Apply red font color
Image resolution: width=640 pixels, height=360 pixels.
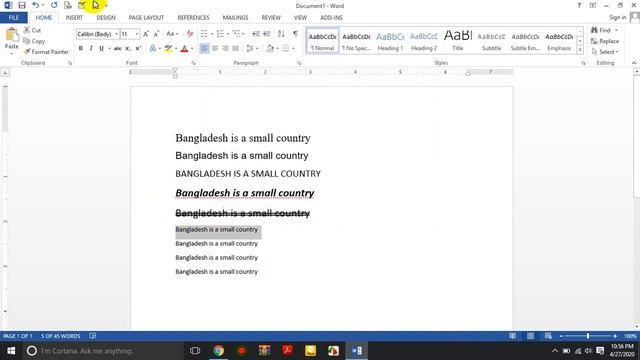(x=184, y=49)
